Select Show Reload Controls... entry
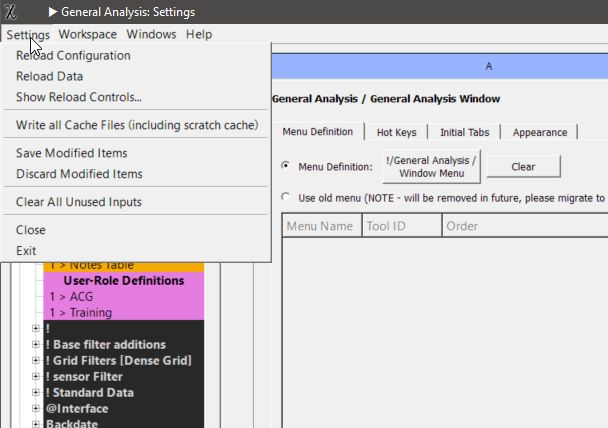 (x=136, y=97)
